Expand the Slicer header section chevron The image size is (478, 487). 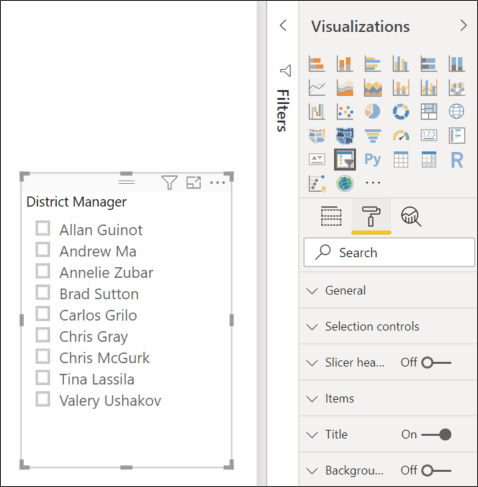(x=312, y=363)
